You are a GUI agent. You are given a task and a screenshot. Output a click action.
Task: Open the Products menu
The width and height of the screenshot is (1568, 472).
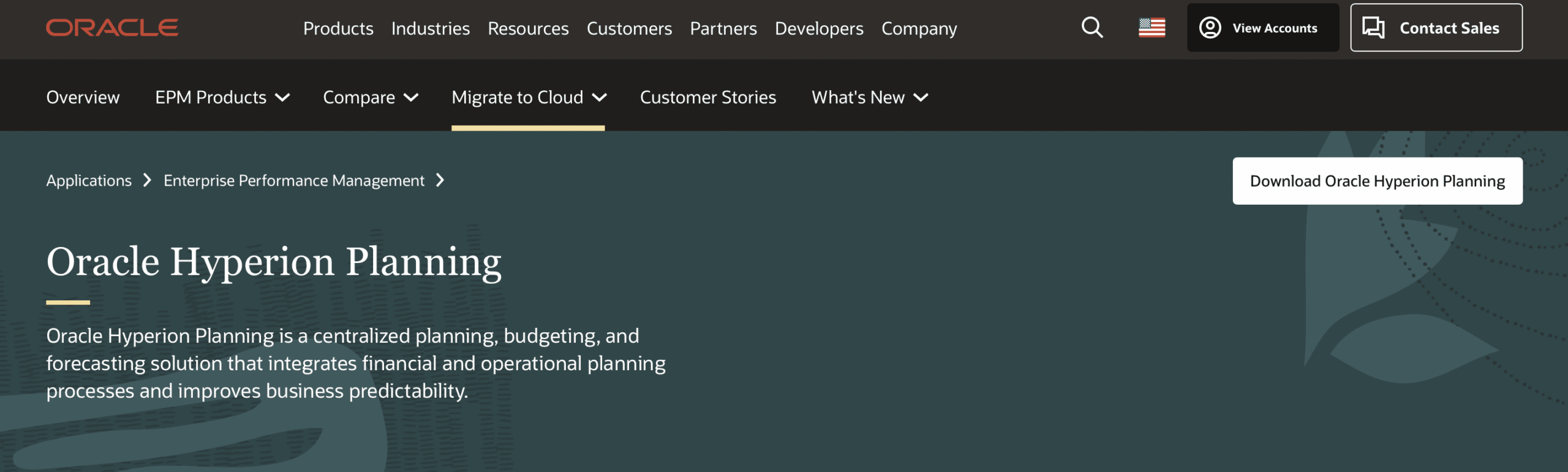click(338, 28)
